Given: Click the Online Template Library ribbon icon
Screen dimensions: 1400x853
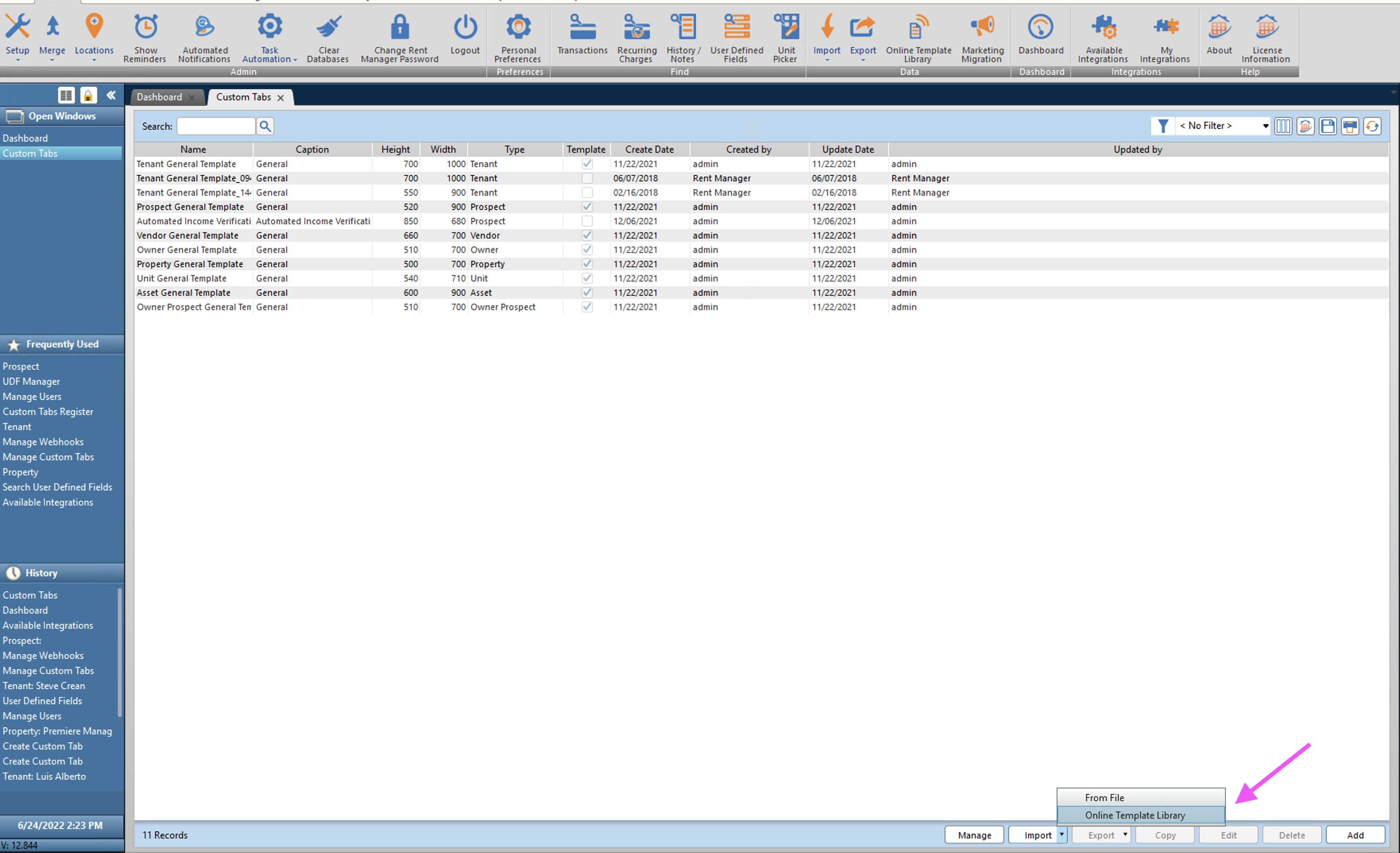Looking at the screenshot, I should [x=918, y=27].
